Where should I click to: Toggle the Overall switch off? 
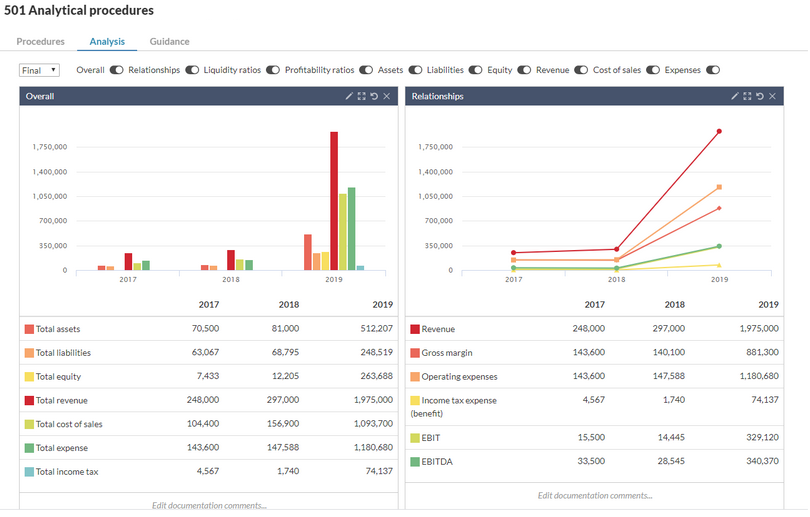[x=117, y=71]
